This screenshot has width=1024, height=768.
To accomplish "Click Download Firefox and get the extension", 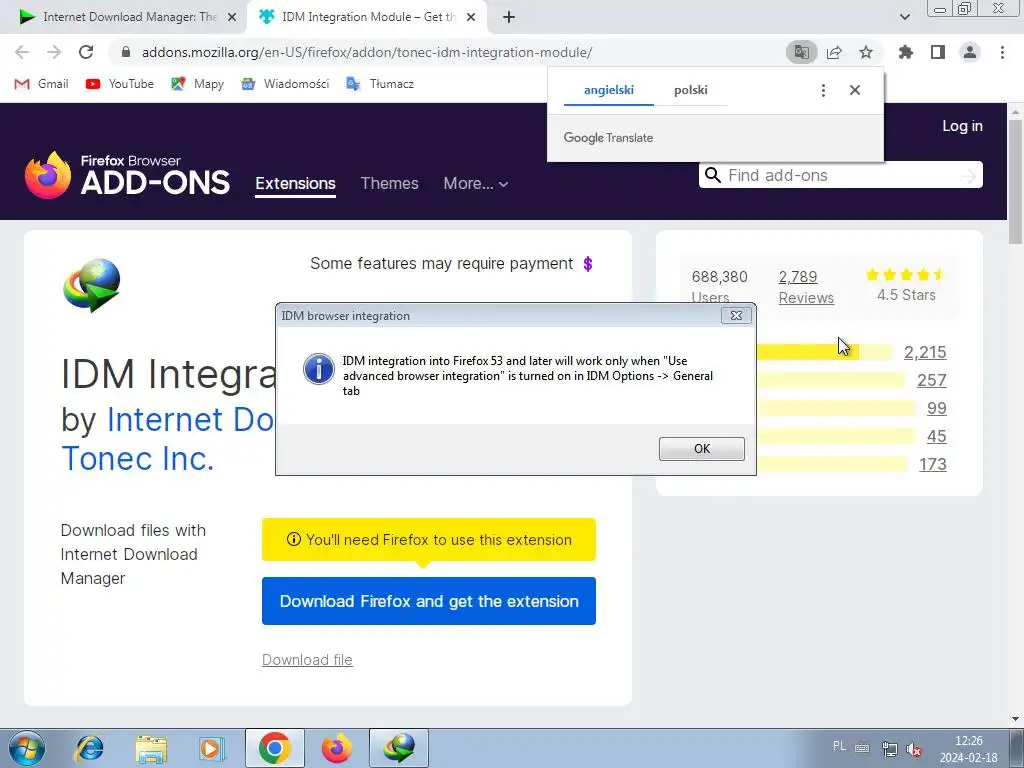I will 429,601.
